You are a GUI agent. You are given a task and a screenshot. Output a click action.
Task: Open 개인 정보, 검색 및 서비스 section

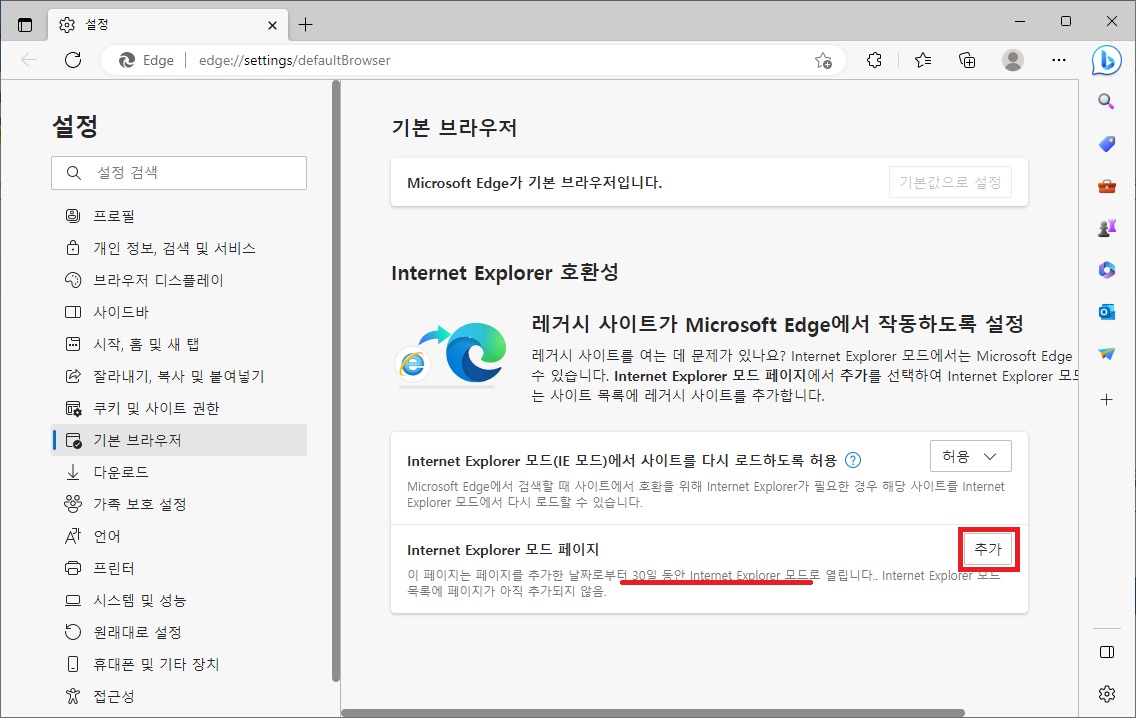[179, 248]
